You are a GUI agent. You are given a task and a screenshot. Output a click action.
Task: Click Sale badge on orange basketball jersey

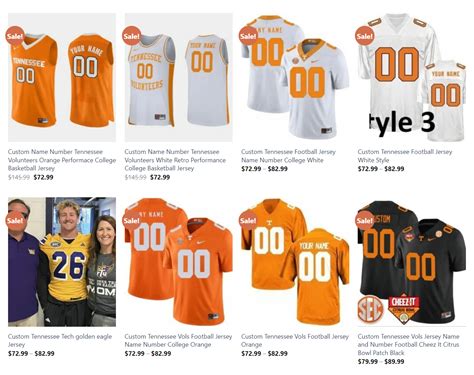[x=15, y=36]
